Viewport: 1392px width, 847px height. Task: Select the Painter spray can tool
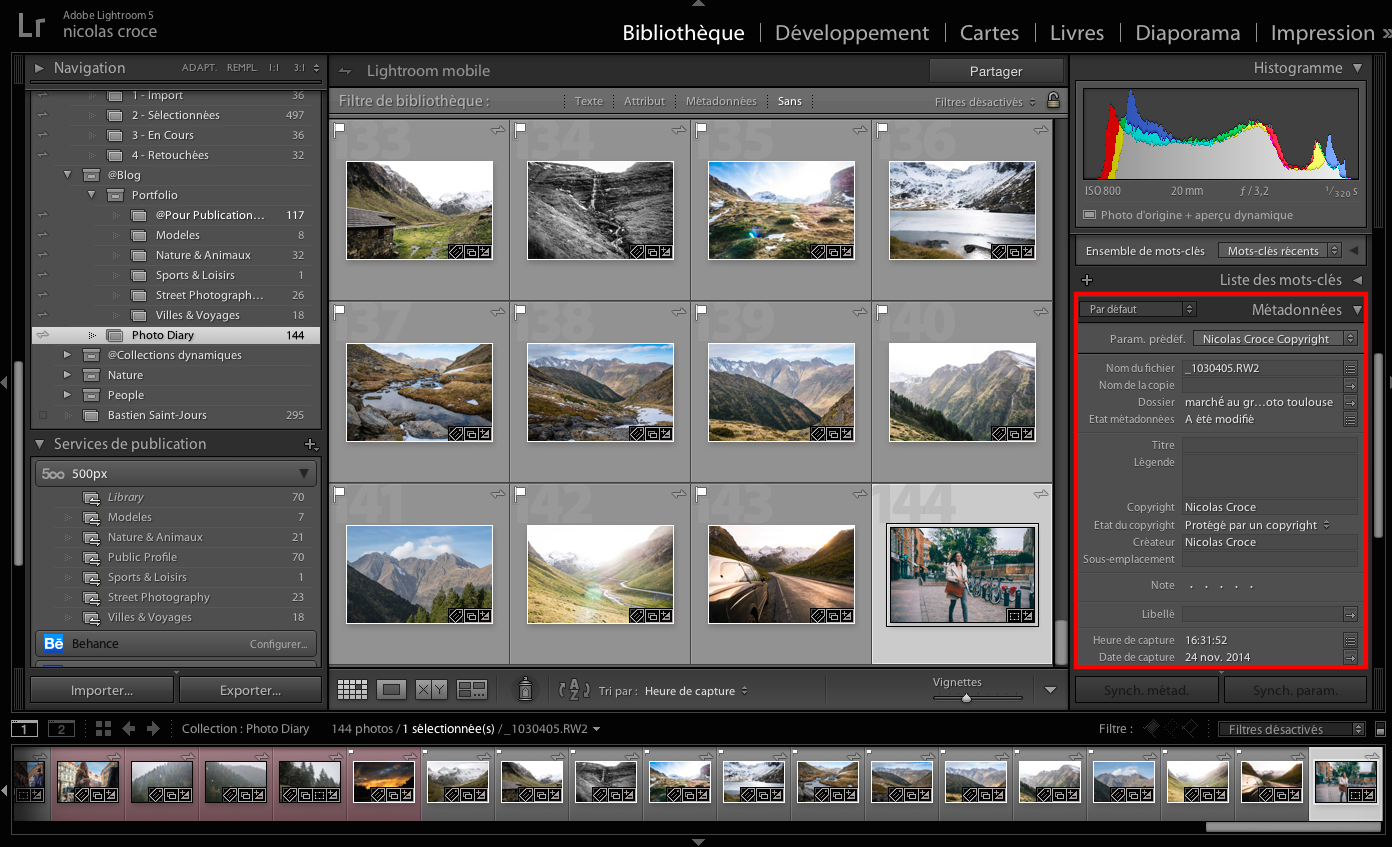pos(524,689)
